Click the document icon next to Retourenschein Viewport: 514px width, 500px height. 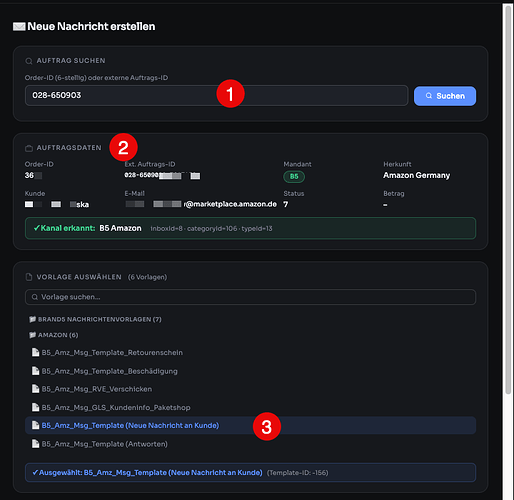[x=35, y=352]
